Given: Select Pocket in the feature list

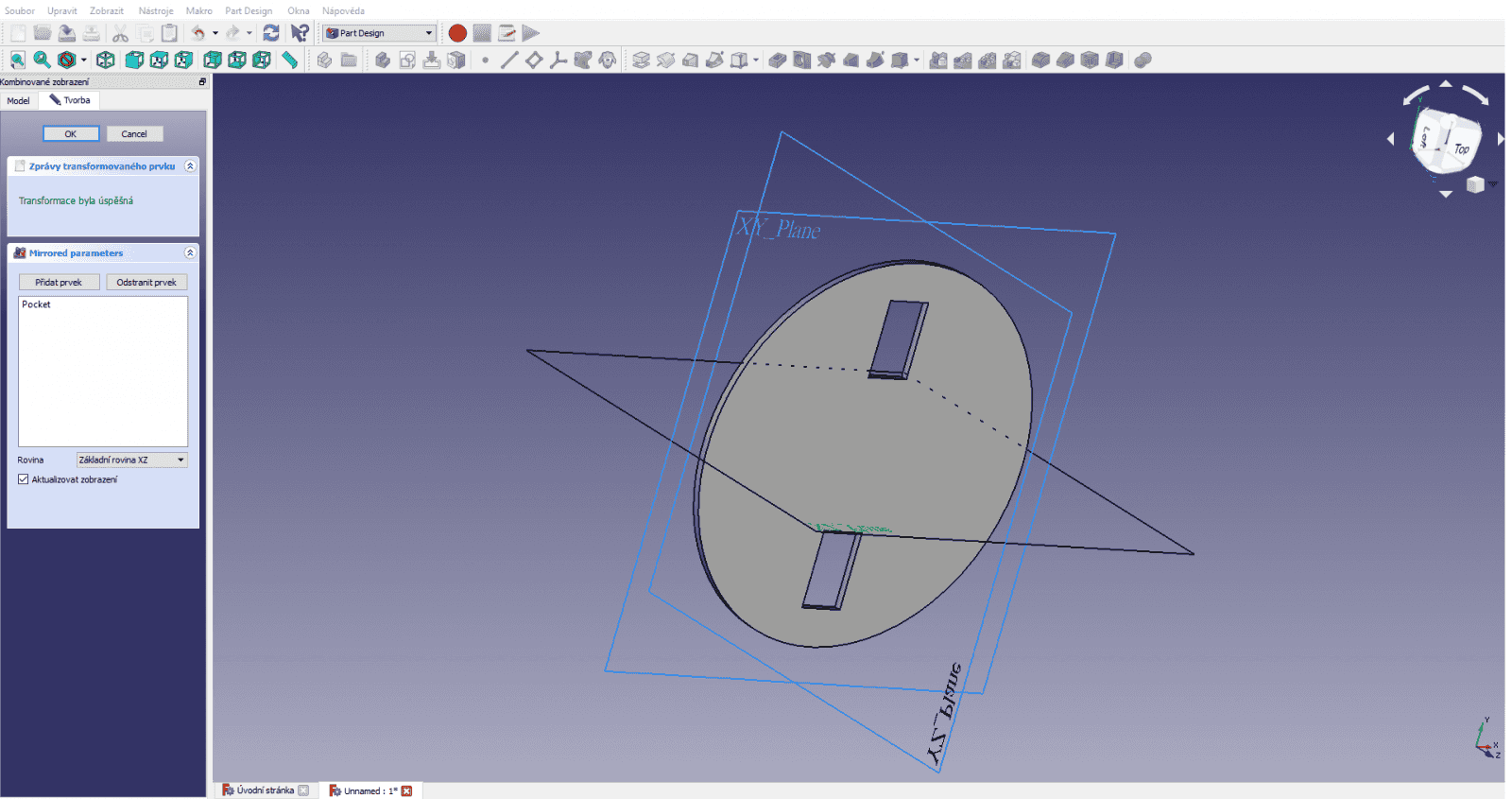Looking at the screenshot, I should pyautogui.click(x=37, y=304).
